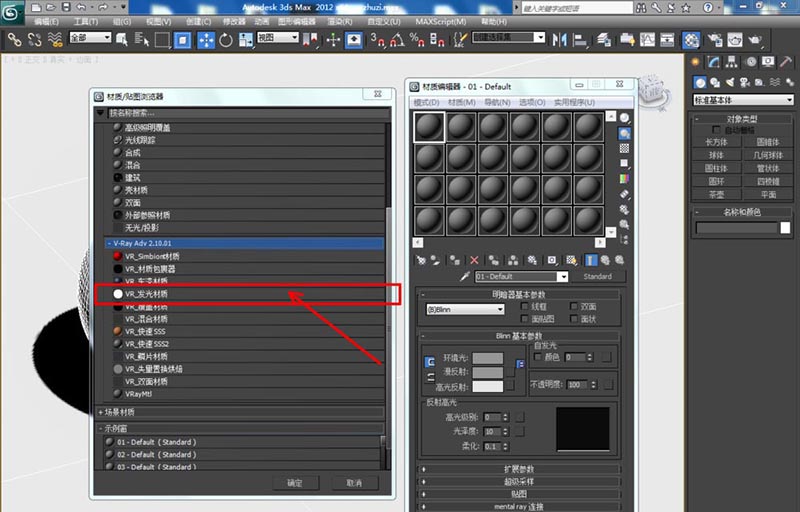Click the Unlink Selection icon

click(x=35, y=39)
